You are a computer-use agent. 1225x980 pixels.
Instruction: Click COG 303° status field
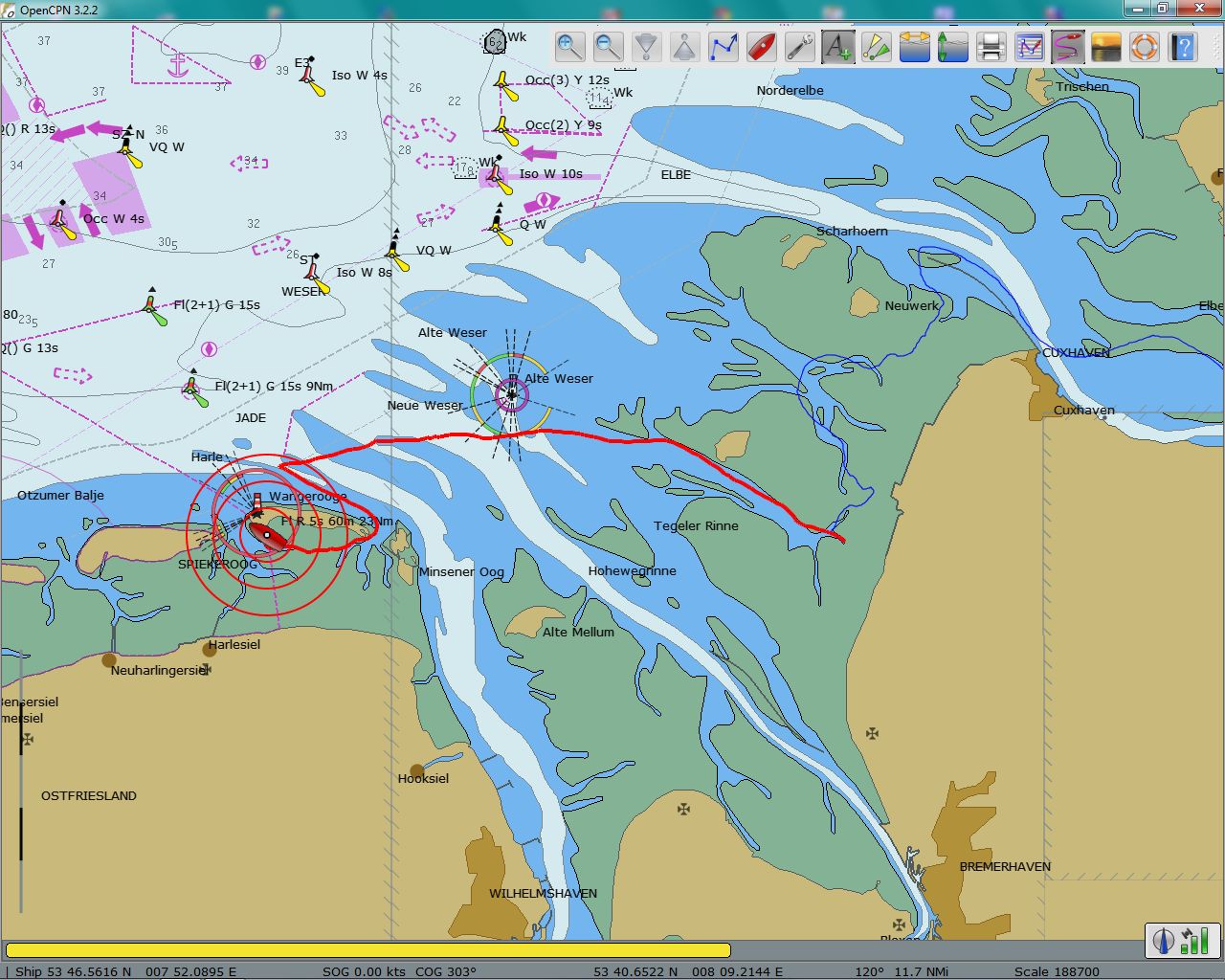[x=446, y=971]
